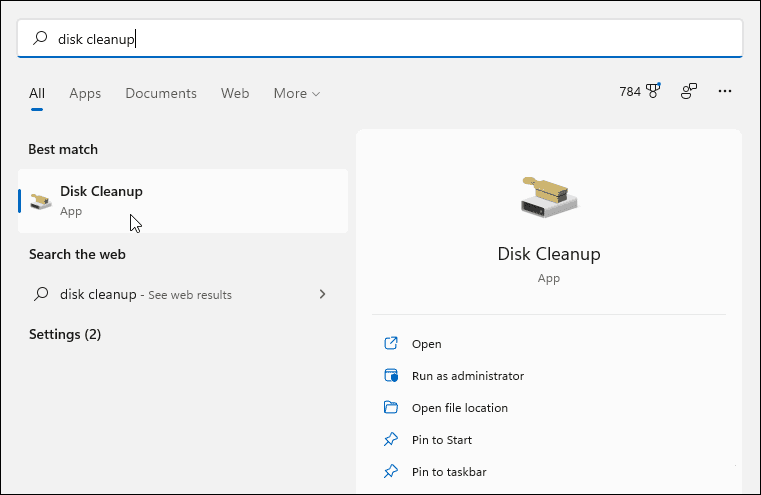
Task: Click the web search magnifier icon
Action: coord(41,295)
